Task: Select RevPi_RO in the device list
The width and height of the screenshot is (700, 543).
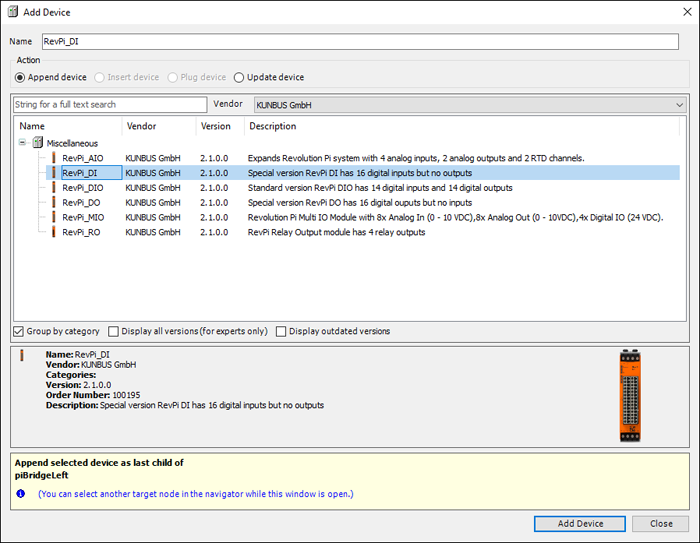Action: 81,232
